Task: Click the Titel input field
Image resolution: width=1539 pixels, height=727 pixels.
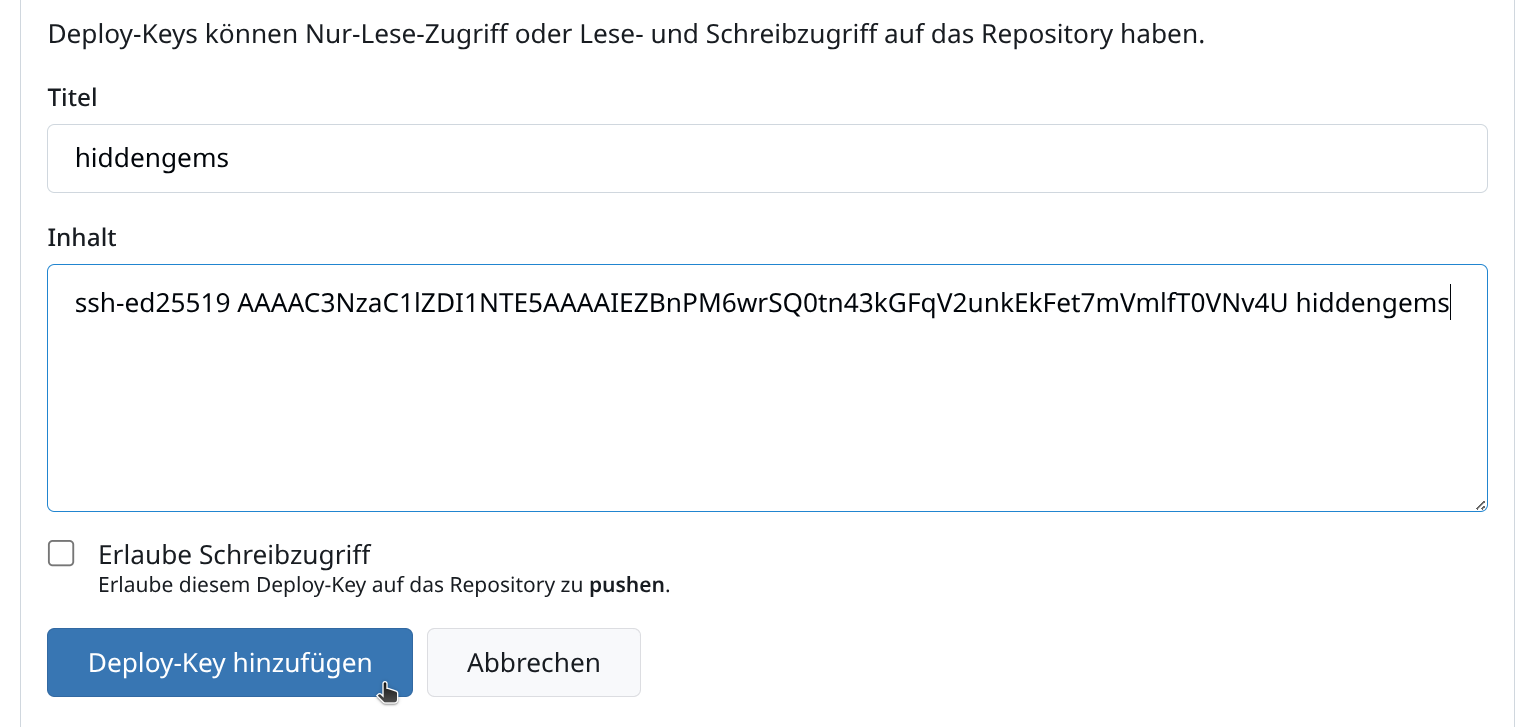Action: (x=767, y=158)
